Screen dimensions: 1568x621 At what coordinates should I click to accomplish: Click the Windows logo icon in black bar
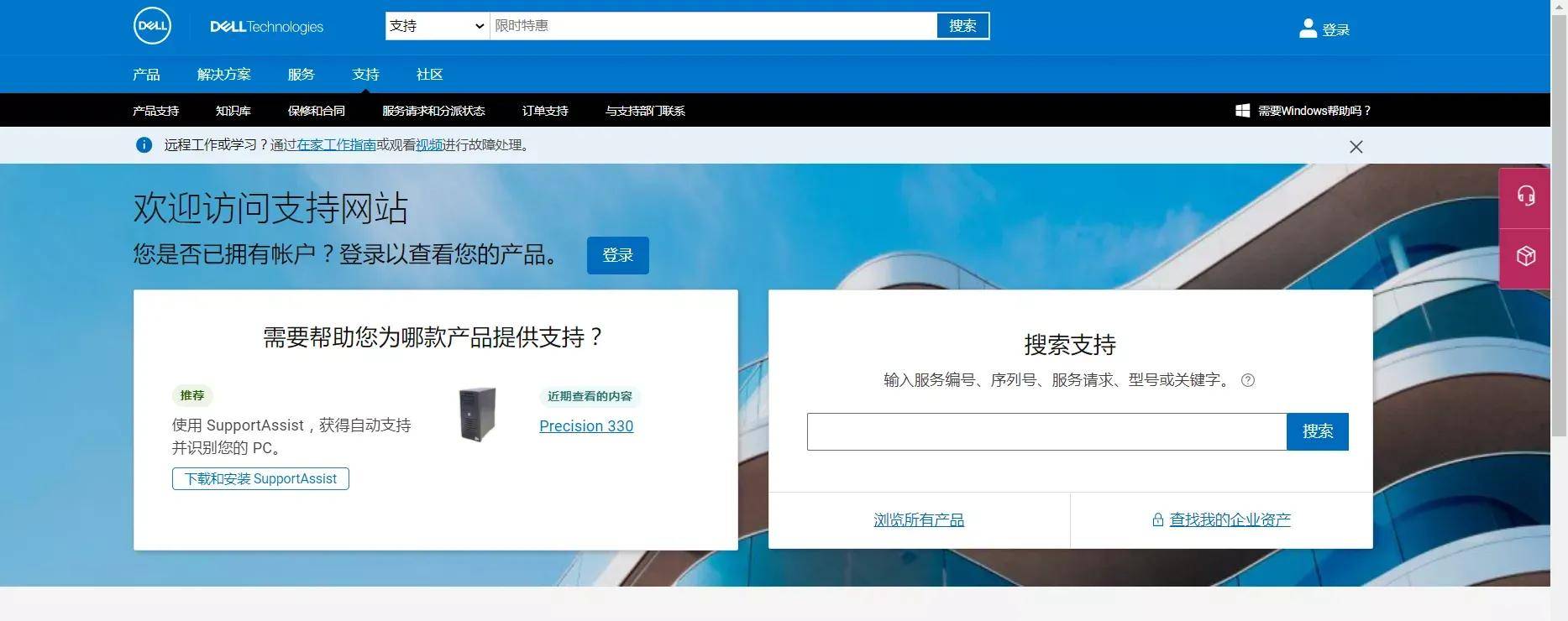[1243, 111]
